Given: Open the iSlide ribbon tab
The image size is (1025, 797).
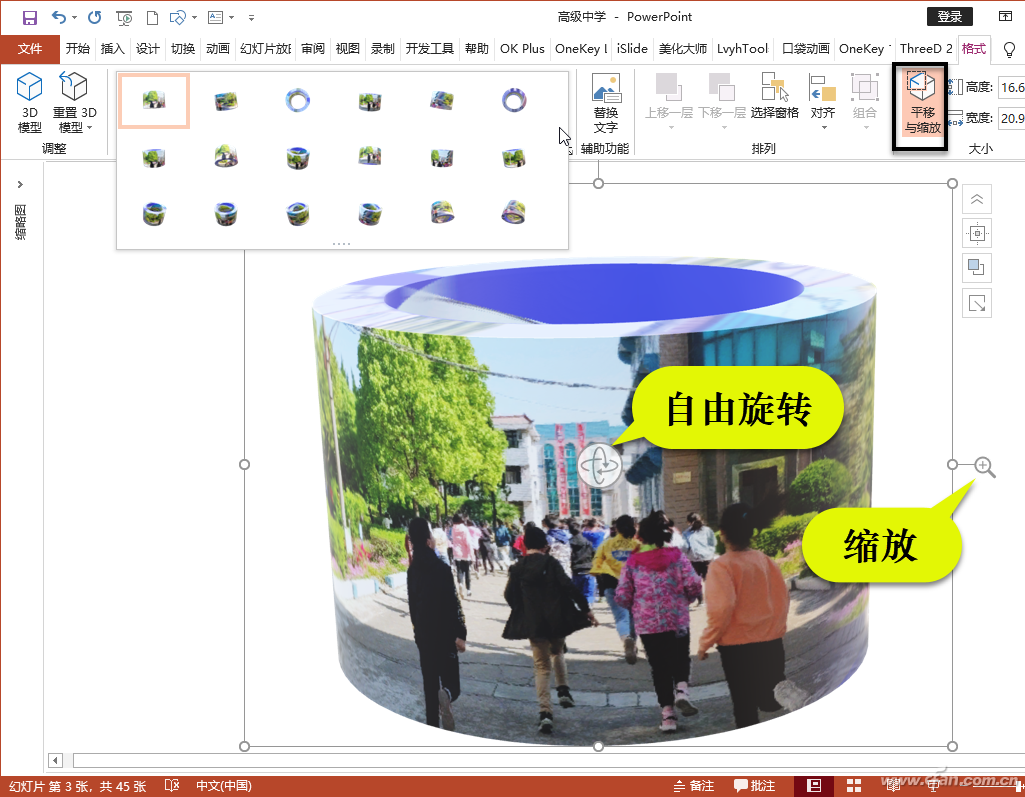Looking at the screenshot, I should pos(630,48).
